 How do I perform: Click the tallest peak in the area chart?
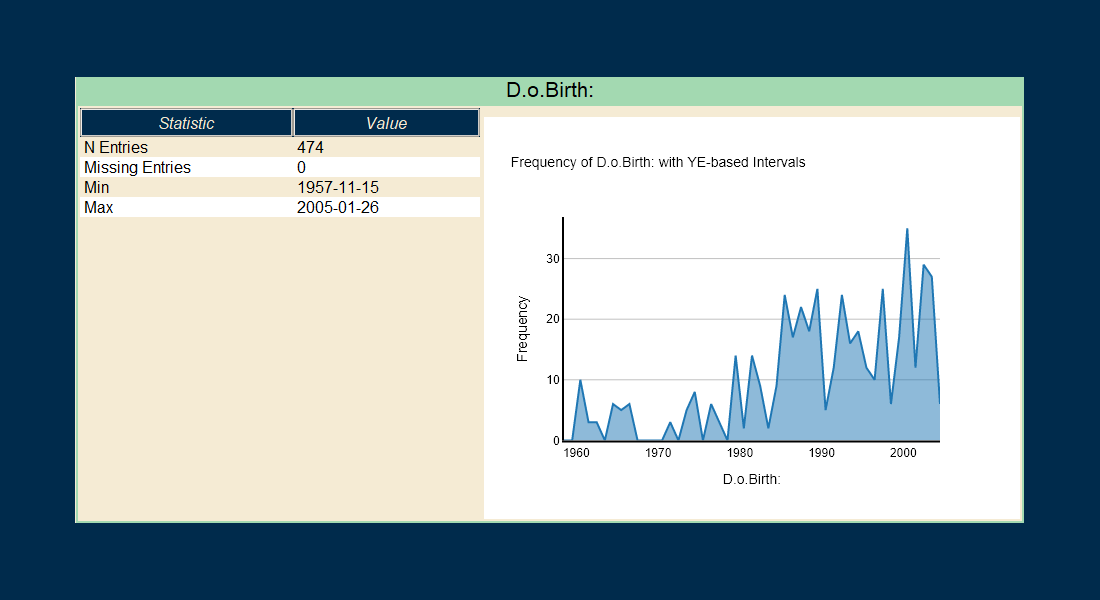tap(907, 230)
